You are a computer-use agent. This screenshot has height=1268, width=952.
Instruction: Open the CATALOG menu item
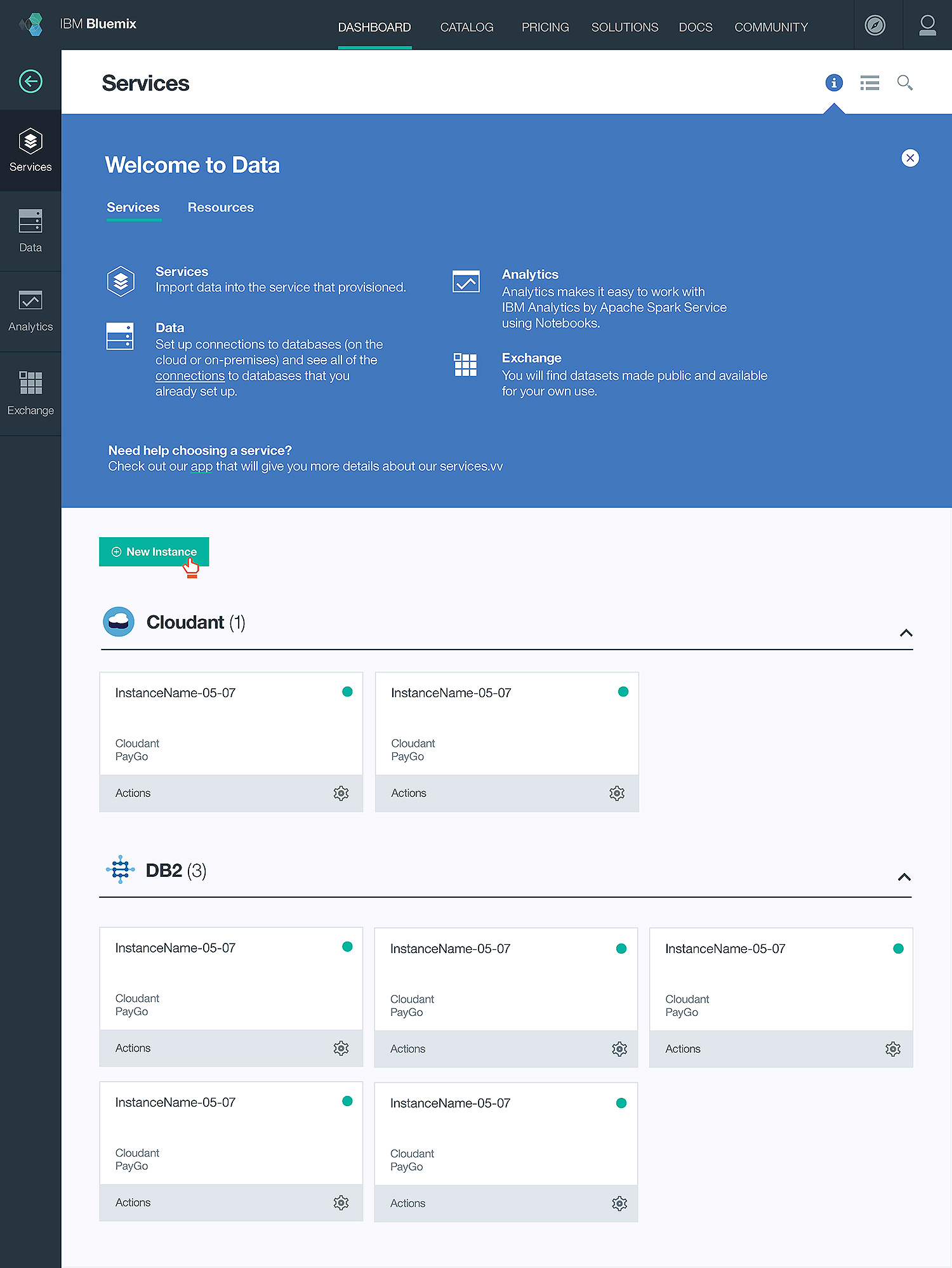466,27
